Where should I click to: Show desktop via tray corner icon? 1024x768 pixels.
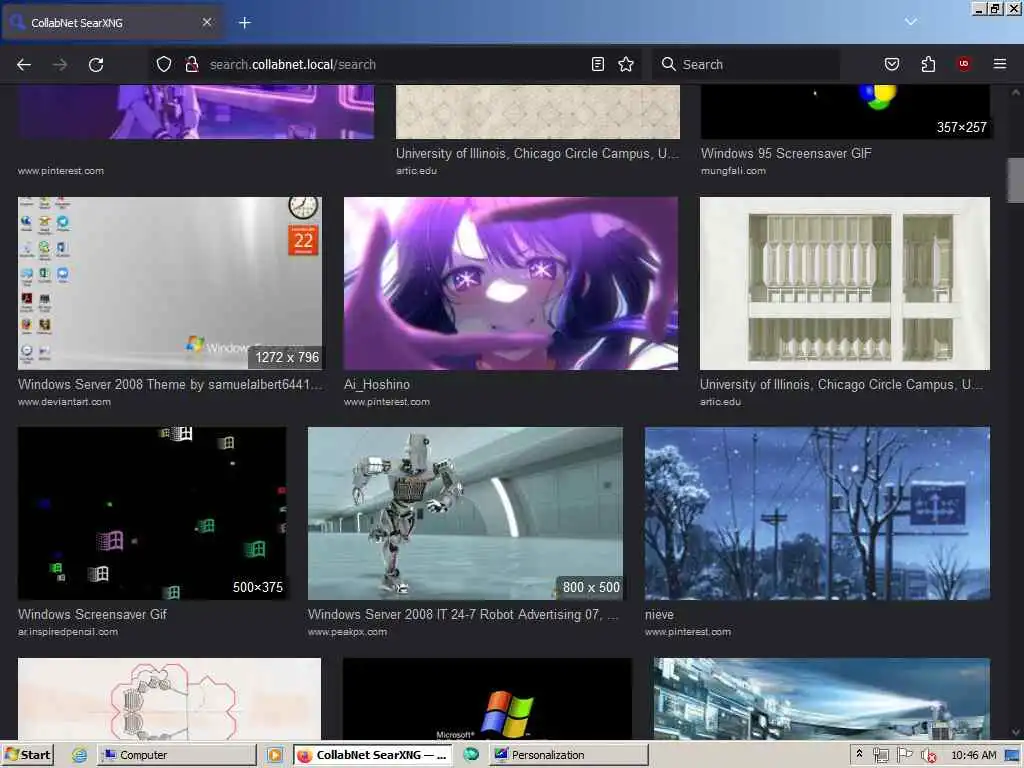click(x=1013, y=755)
